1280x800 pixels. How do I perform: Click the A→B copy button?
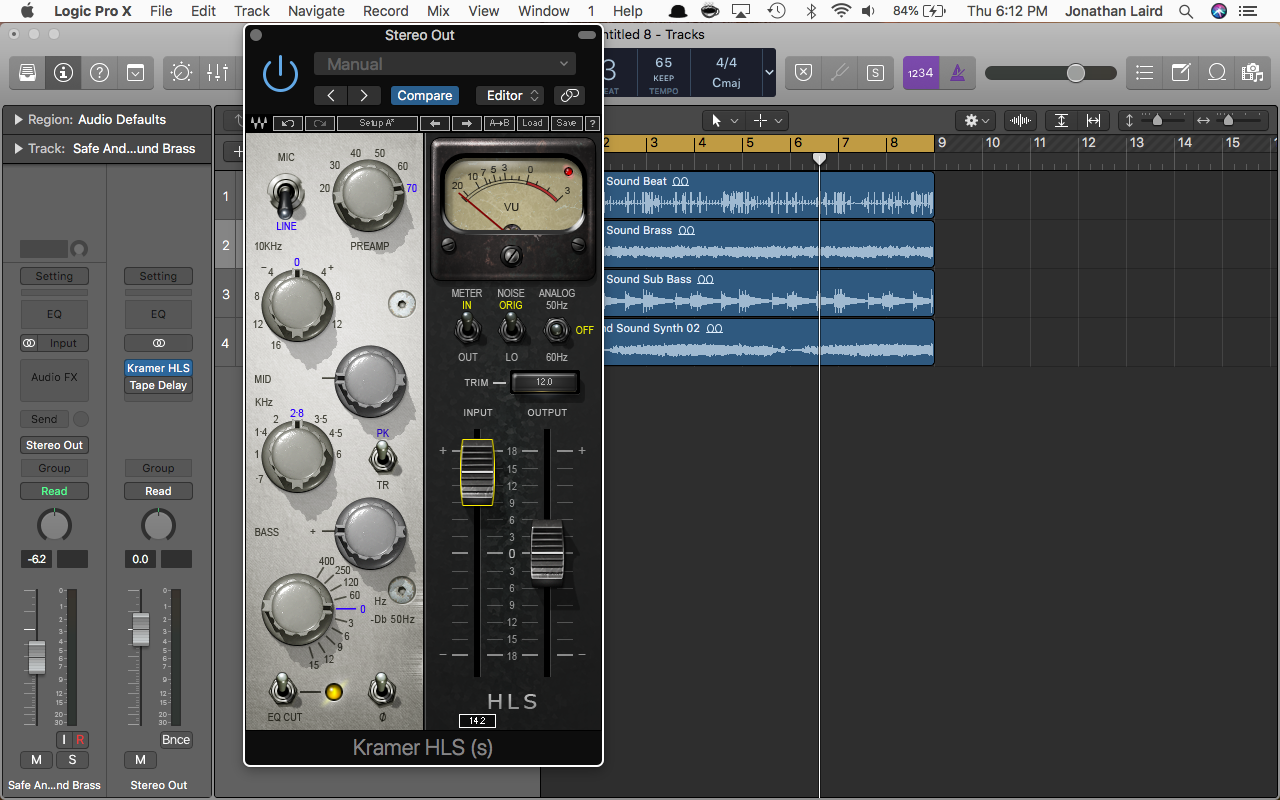(499, 123)
